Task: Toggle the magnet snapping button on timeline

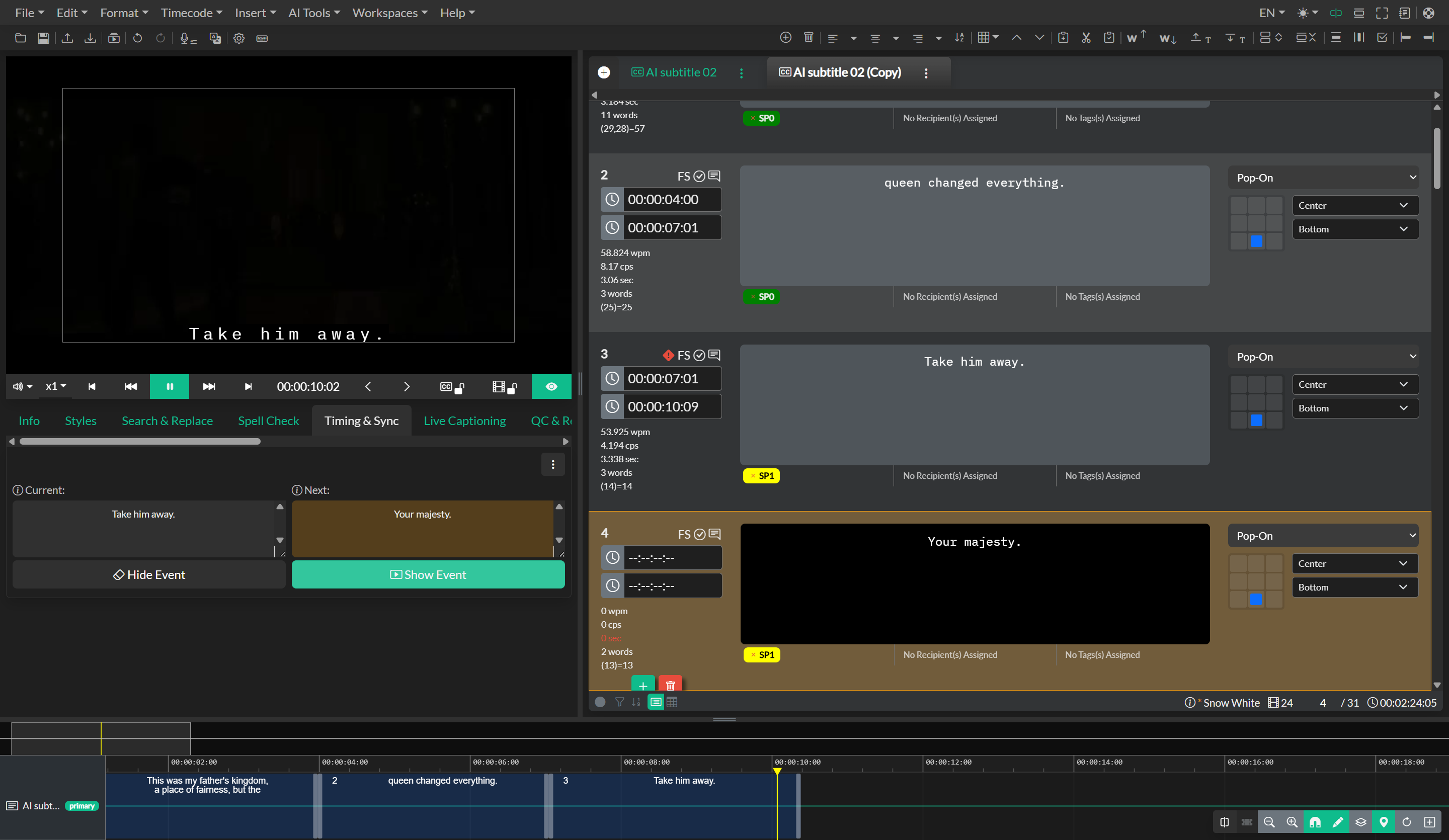Action: 1315,821
